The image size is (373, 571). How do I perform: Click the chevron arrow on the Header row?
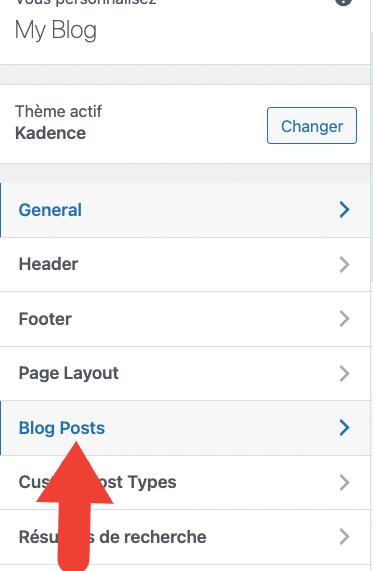click(344, 264)
